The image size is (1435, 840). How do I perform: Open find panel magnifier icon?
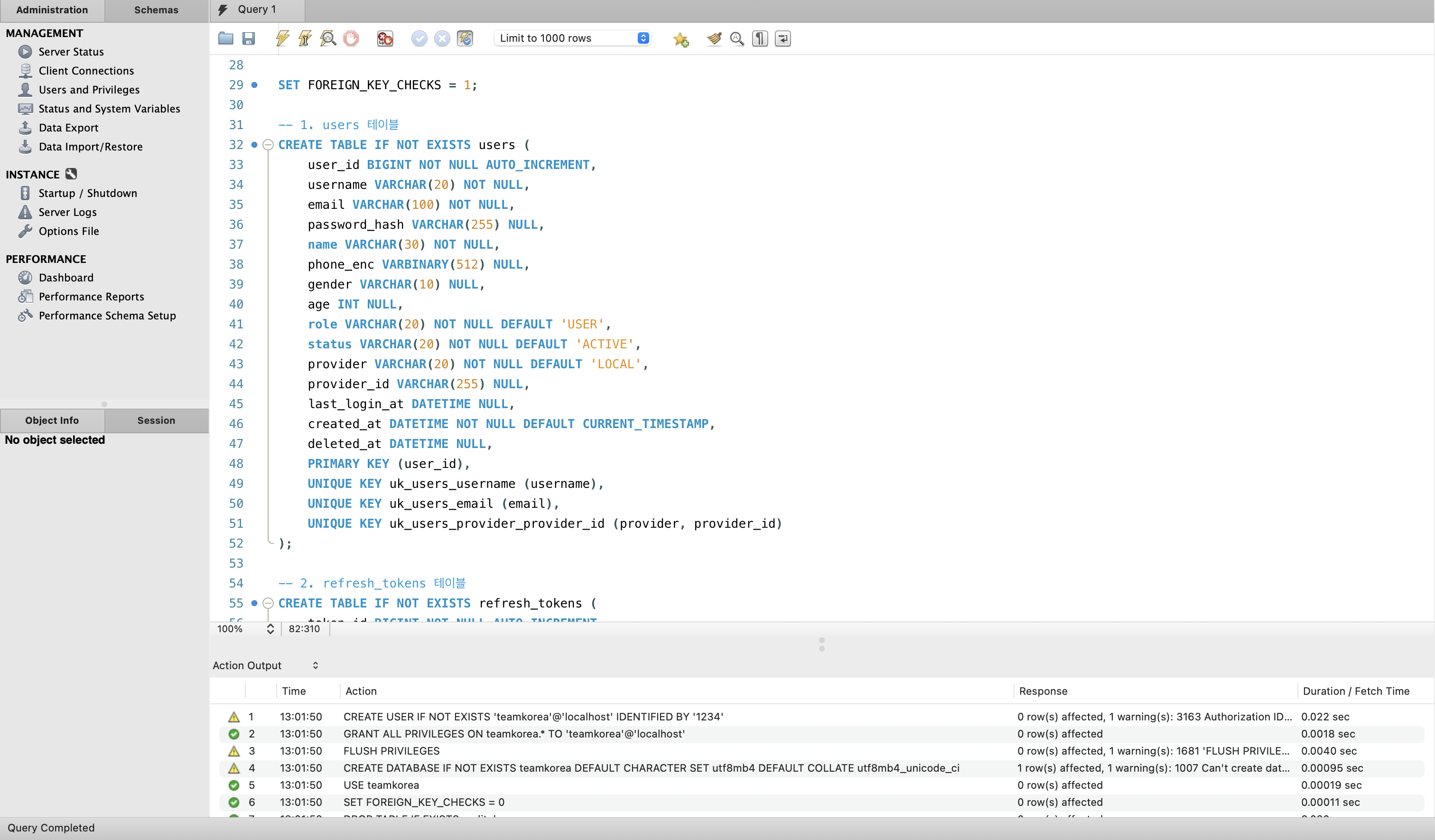[x=737, y=38]
